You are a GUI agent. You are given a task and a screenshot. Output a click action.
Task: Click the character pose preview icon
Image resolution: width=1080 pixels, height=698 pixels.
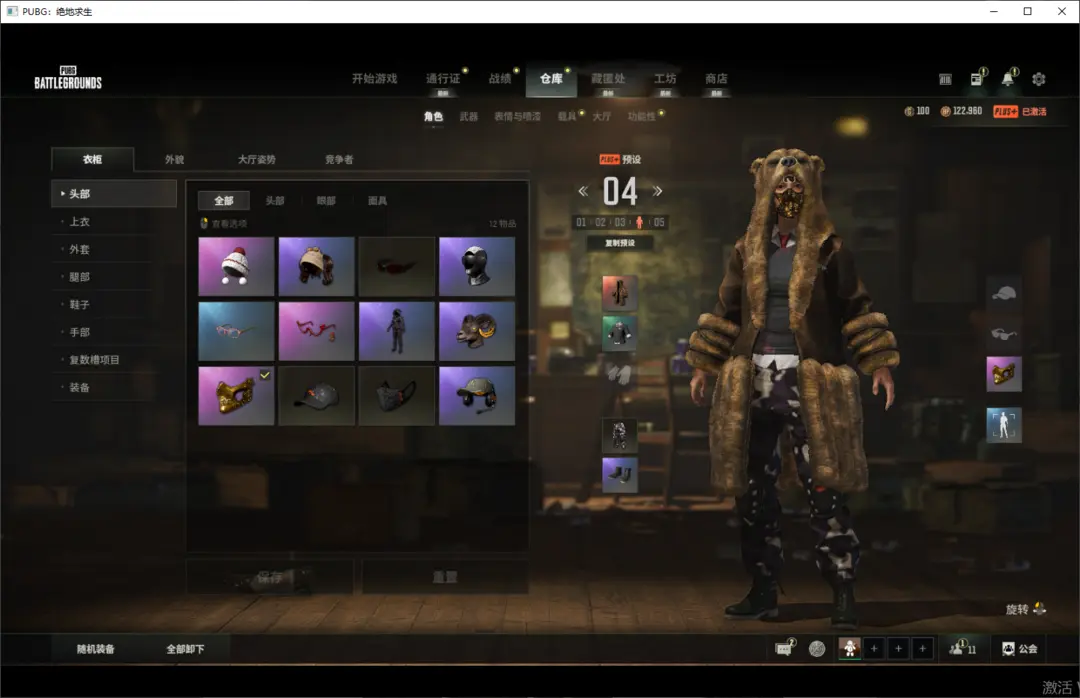(x=1004, y=425)
